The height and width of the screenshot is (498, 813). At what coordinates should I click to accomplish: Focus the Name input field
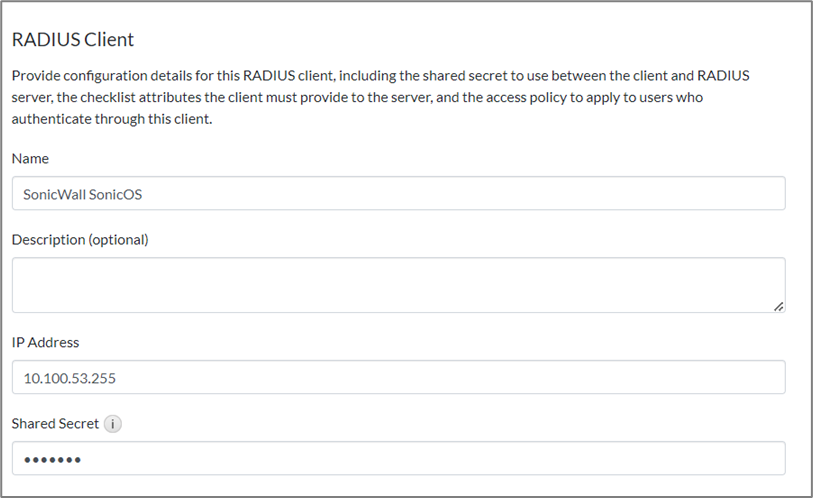tap(398, 194)
